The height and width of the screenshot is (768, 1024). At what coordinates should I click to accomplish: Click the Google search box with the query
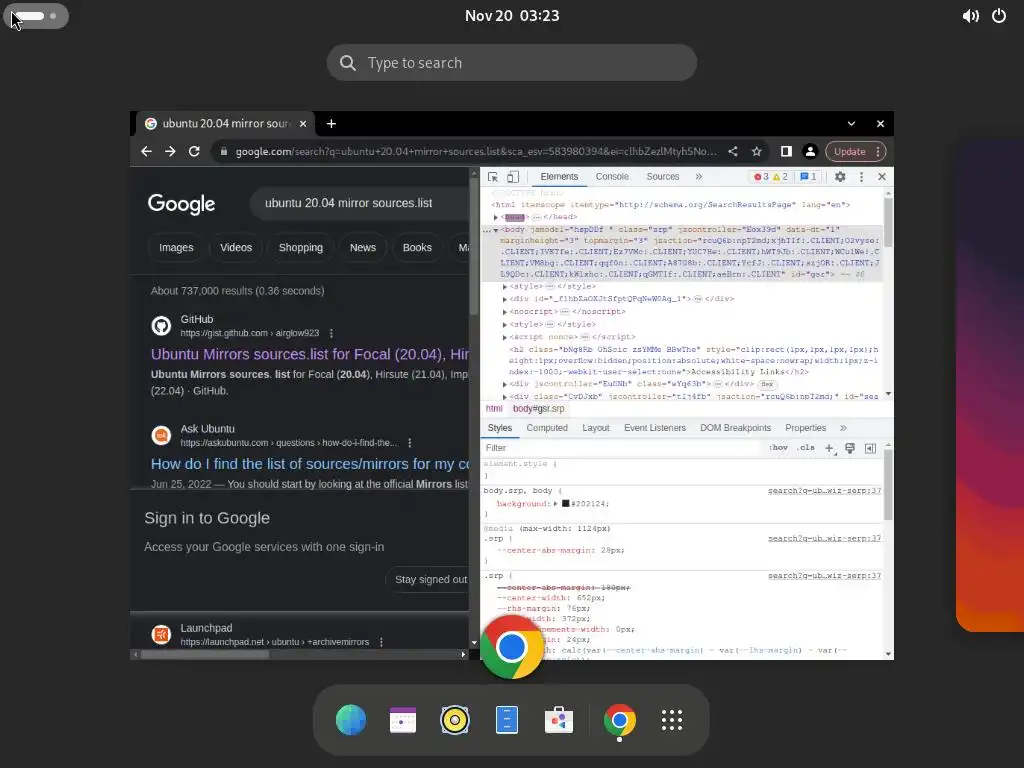[360, 203]
